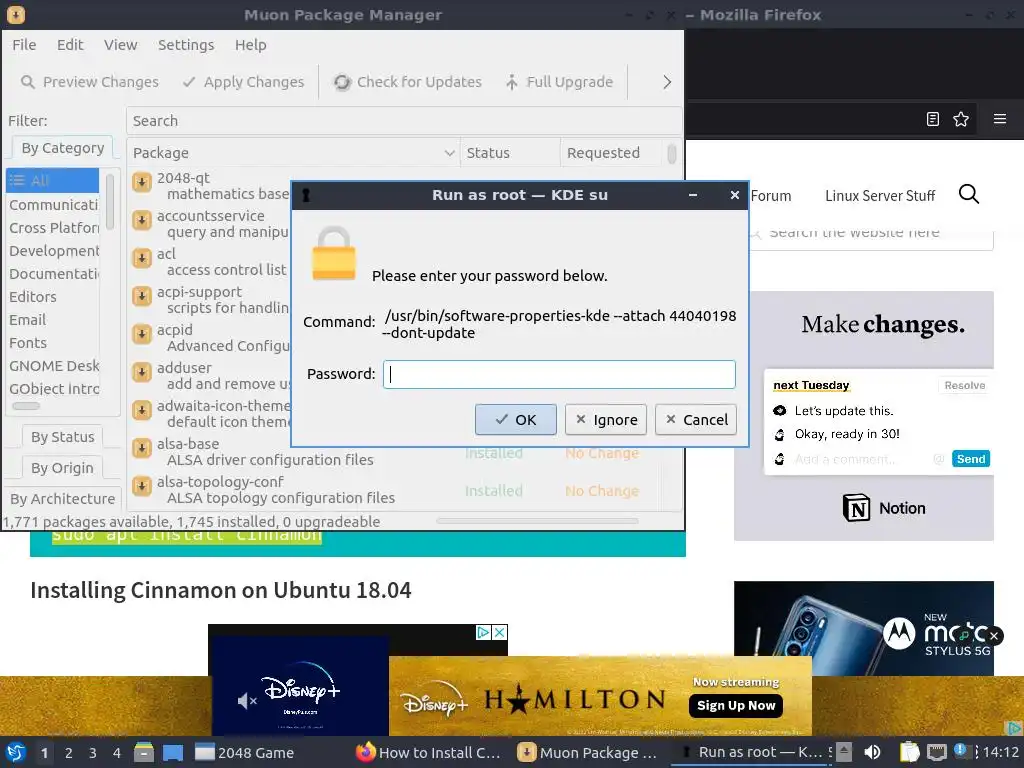This screenshot has height=768, width=1024.
Task: Click Sign Up Now in Hamilton ad
Action: (x=735, y=705)
